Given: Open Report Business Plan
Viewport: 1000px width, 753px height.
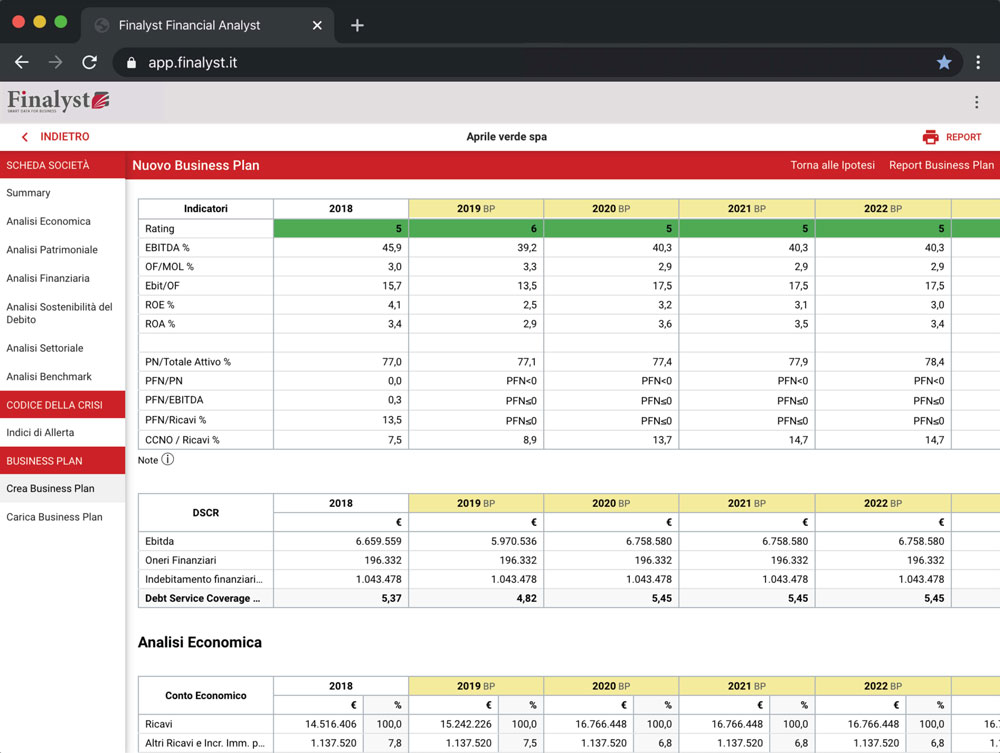Looking at the screenshot, I should click(x=941, y=165).
